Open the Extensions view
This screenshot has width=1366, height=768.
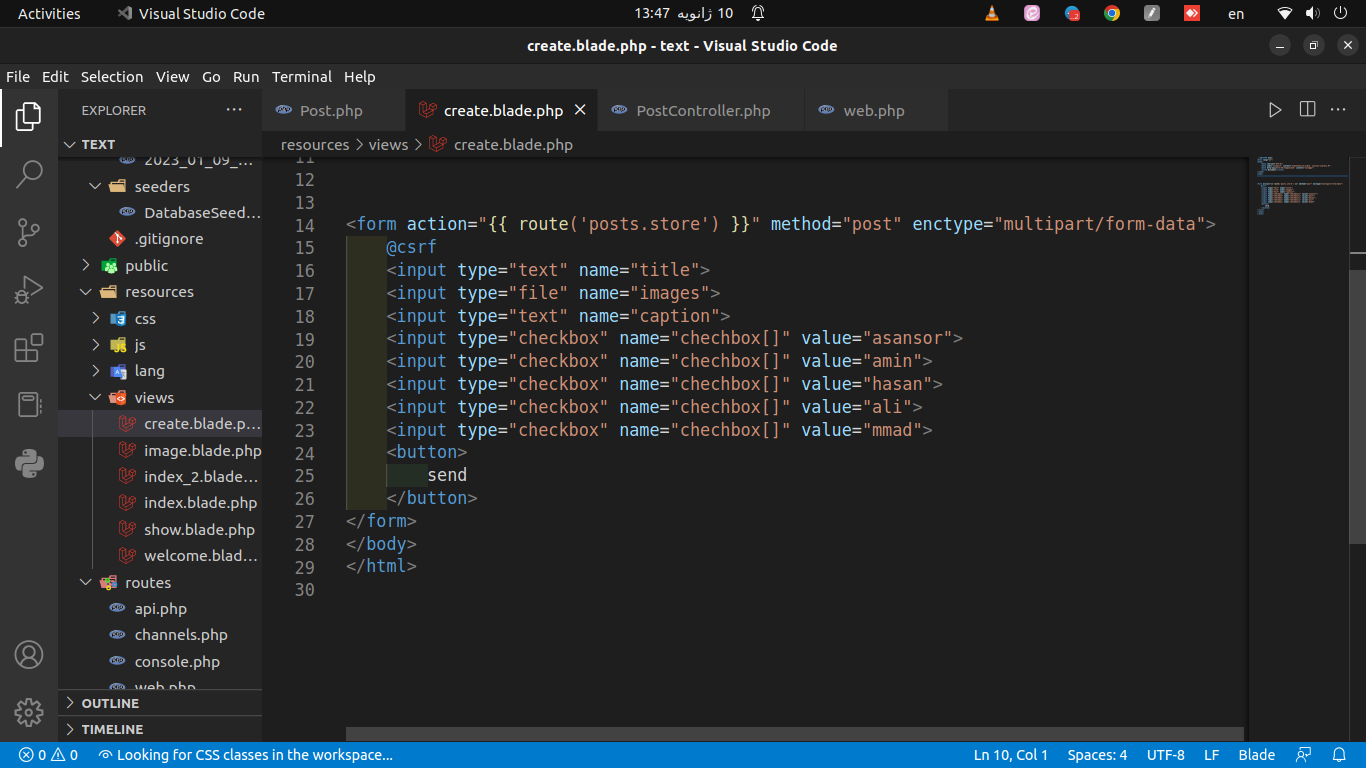point(28,348)
